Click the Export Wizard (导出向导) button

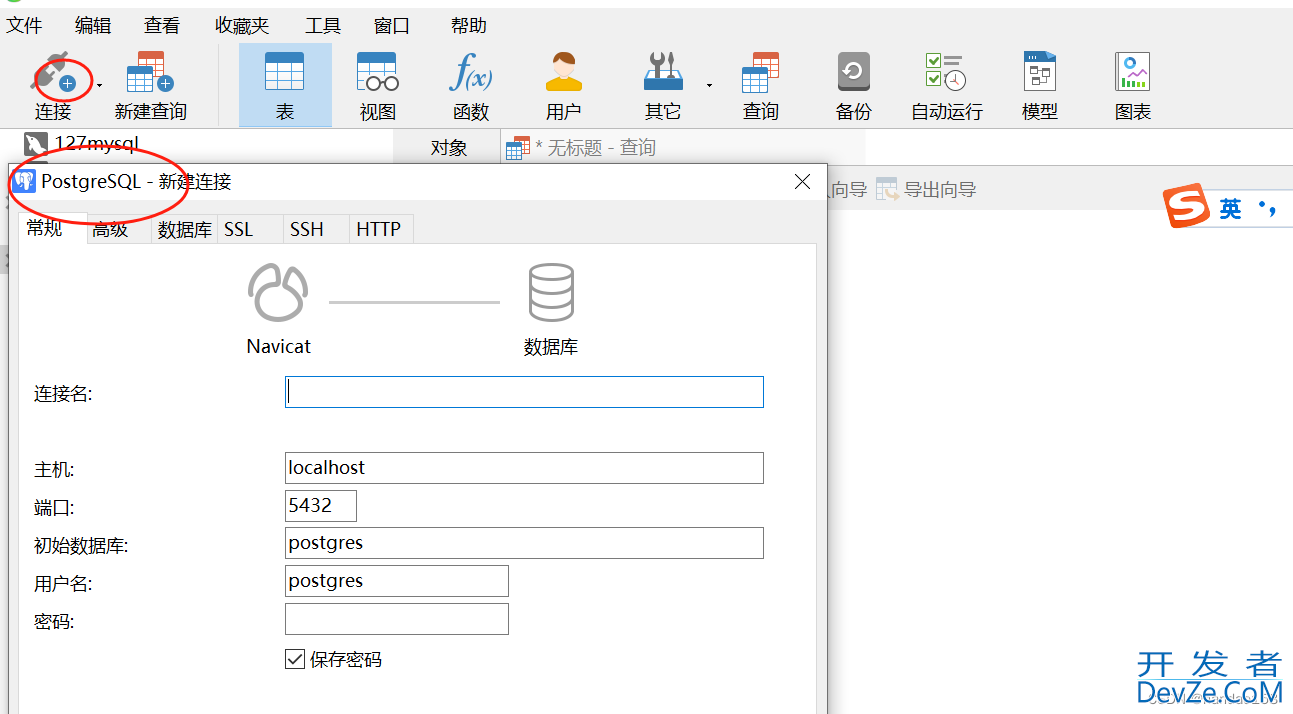(x=927, y=189)
